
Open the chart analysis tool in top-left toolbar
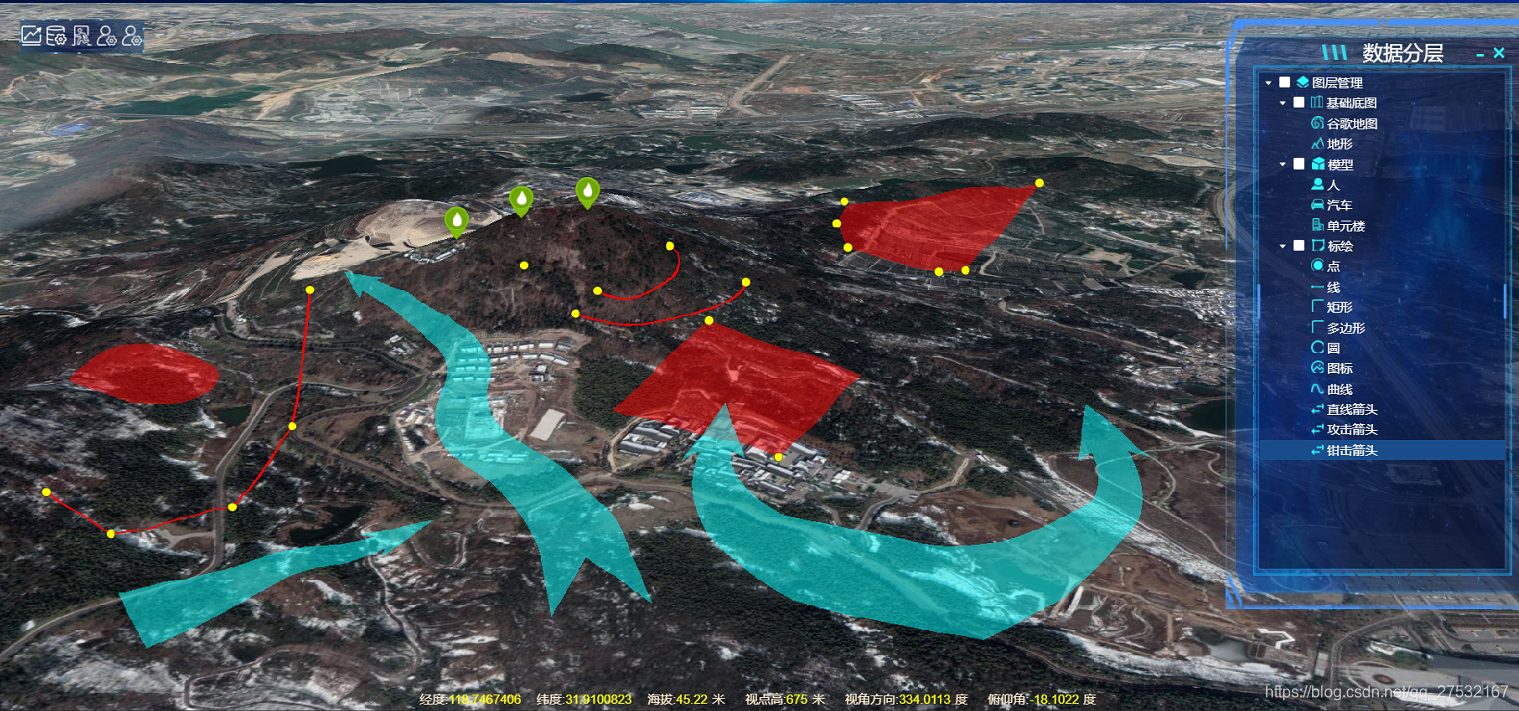click(32, 36)
